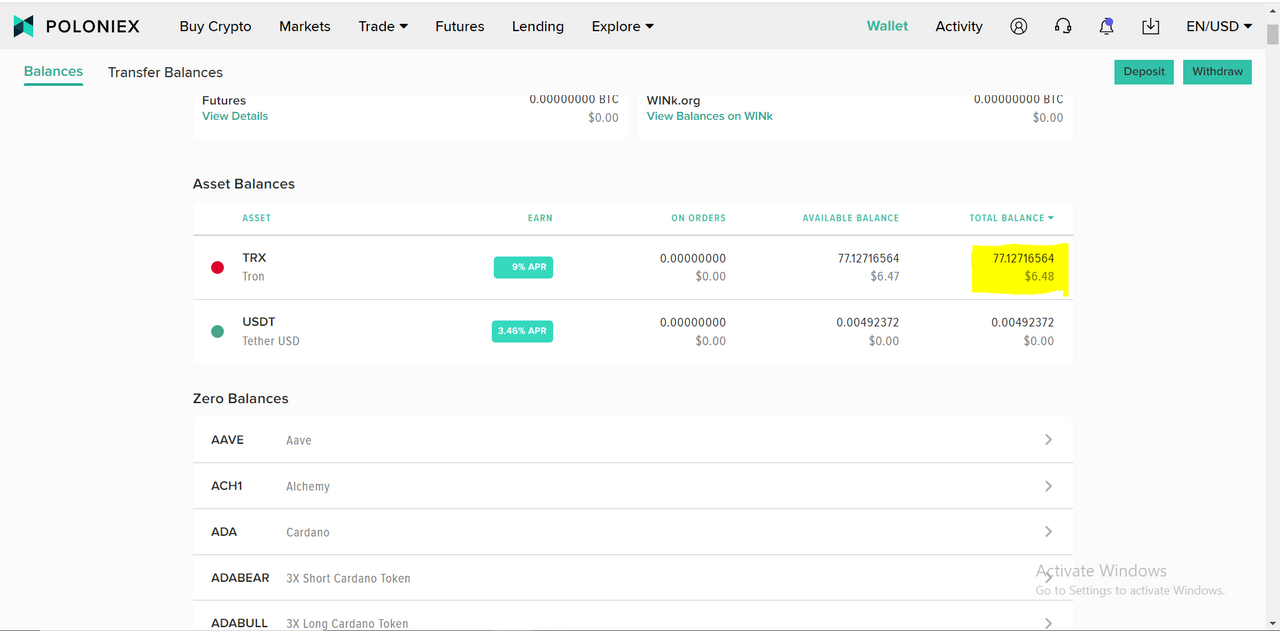Expand the Explore dropdown menu

[x=622, y=26]
